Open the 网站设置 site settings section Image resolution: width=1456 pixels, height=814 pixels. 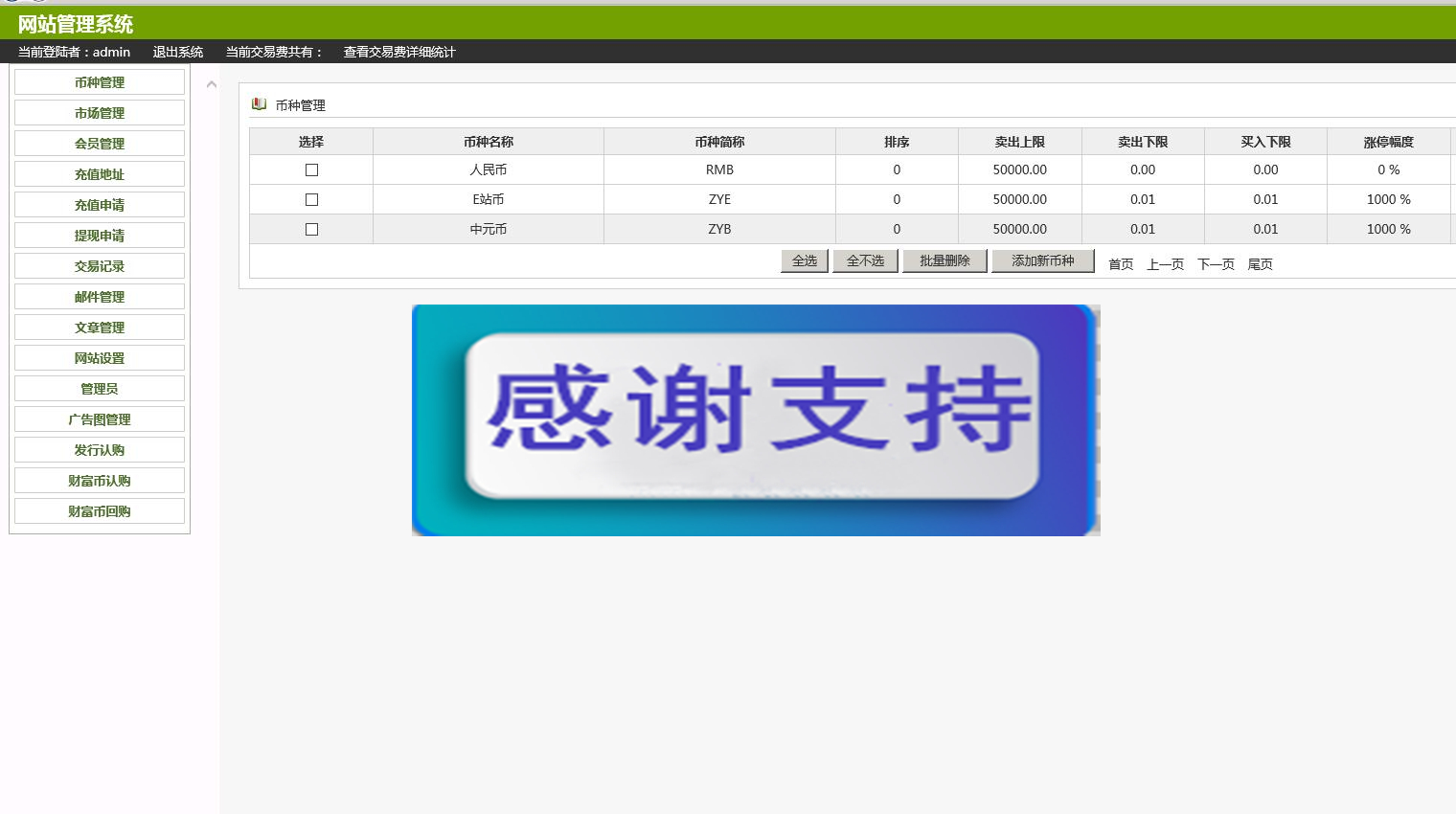[x=99, y=357]
